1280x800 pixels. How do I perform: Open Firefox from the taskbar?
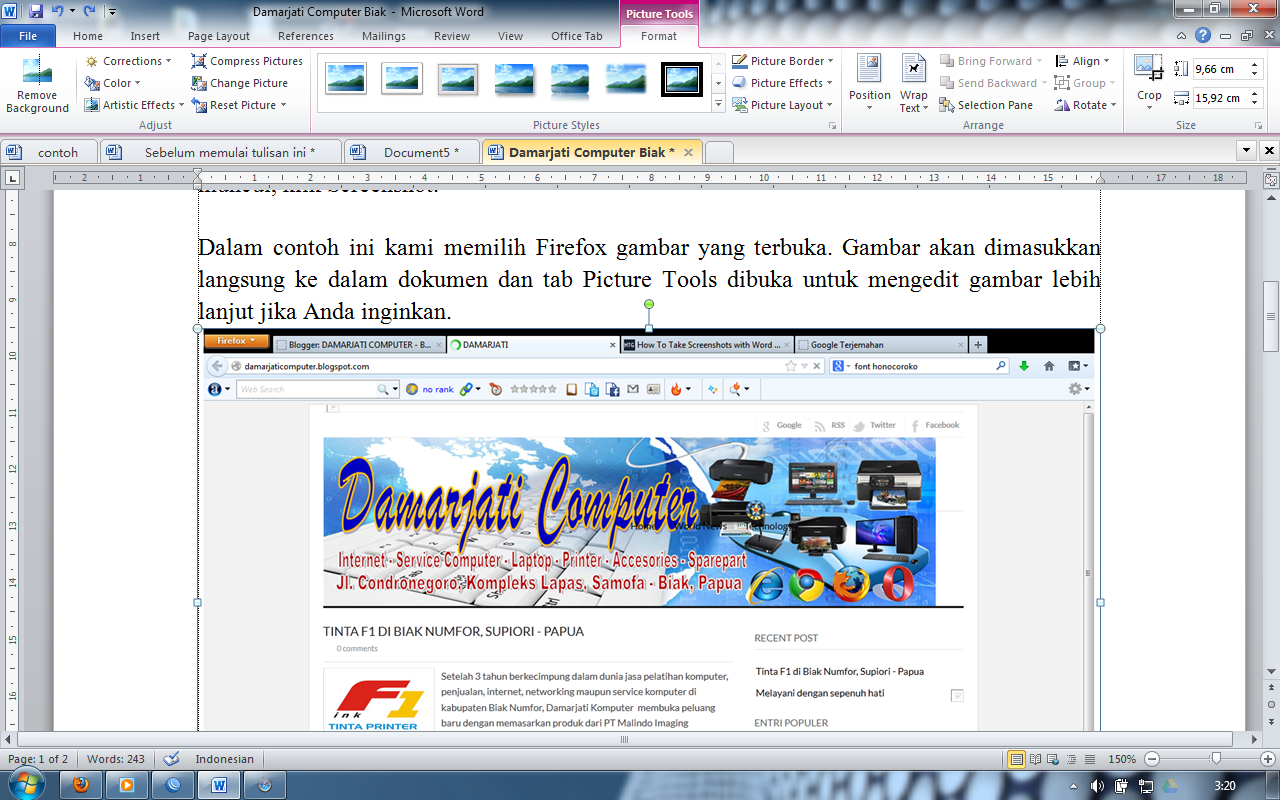tap(81, 785)
